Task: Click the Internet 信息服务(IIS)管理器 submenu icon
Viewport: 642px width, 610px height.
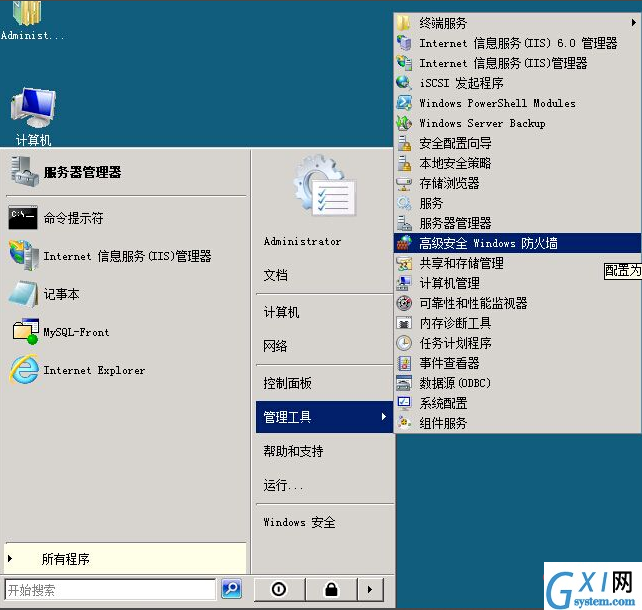Action: point(404,63)
